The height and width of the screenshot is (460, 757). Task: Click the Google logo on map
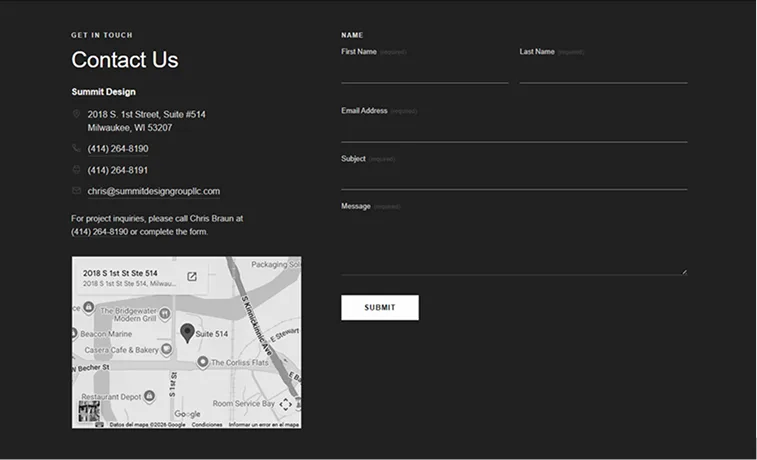(x=187, y=414)
